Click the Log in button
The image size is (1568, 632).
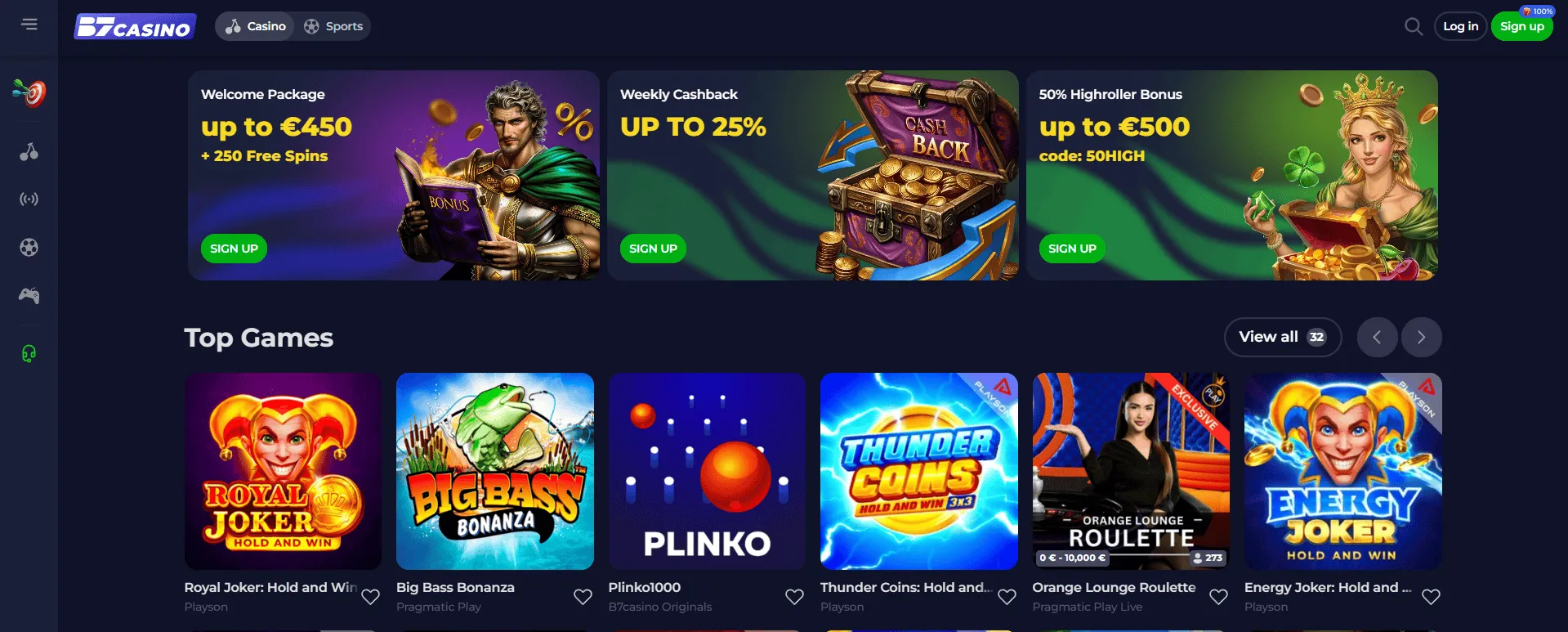tap(1460, 26)
